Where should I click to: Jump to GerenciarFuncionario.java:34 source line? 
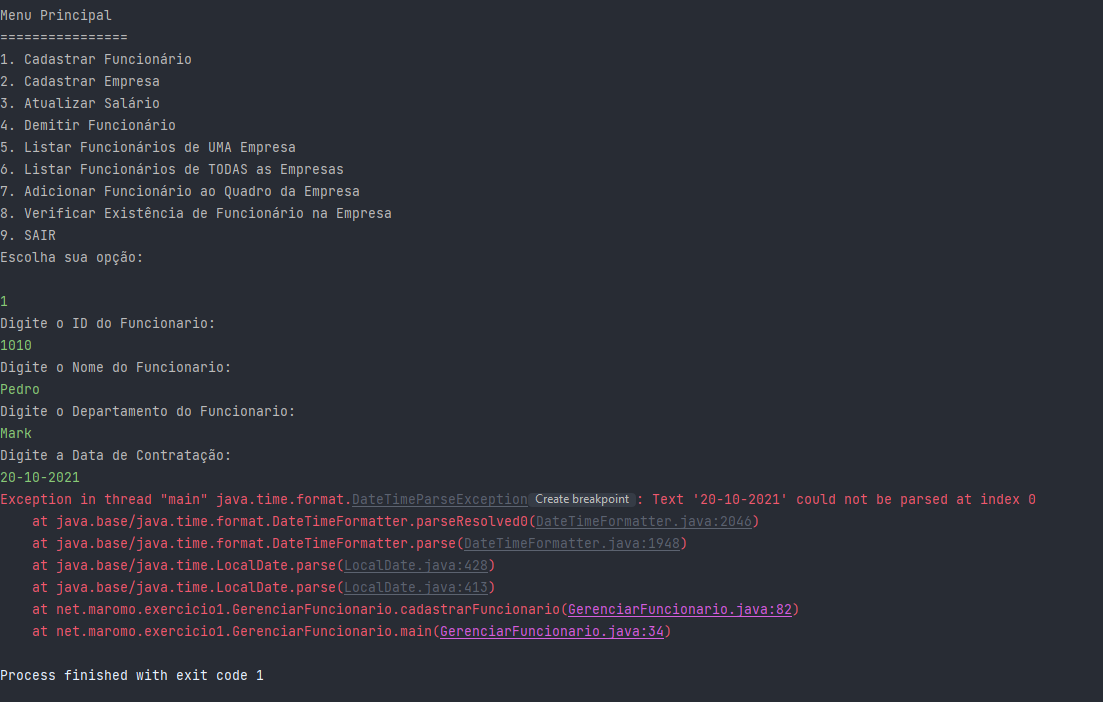(x=552, y=631)
